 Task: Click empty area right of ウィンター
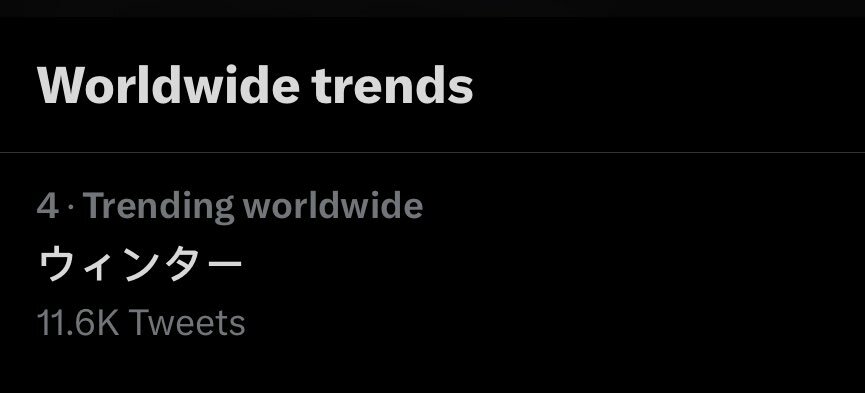click(552, 265)
